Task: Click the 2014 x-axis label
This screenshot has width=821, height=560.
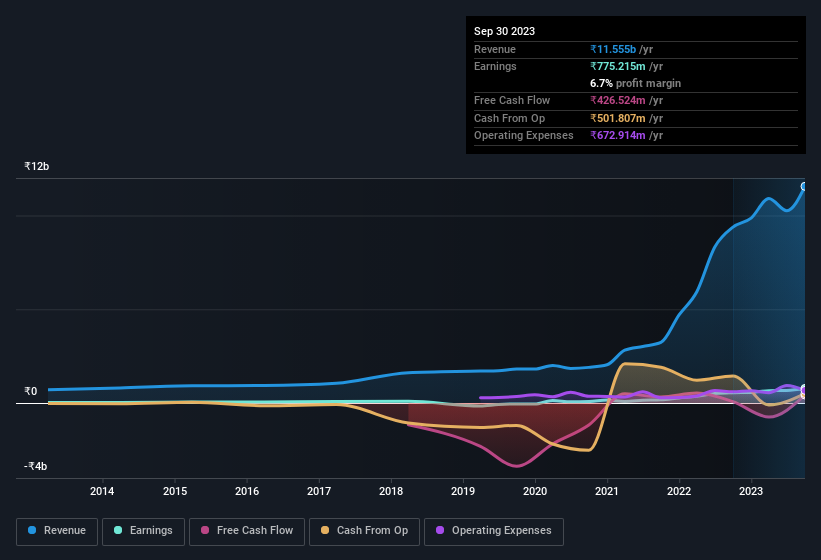Action: 102,491
